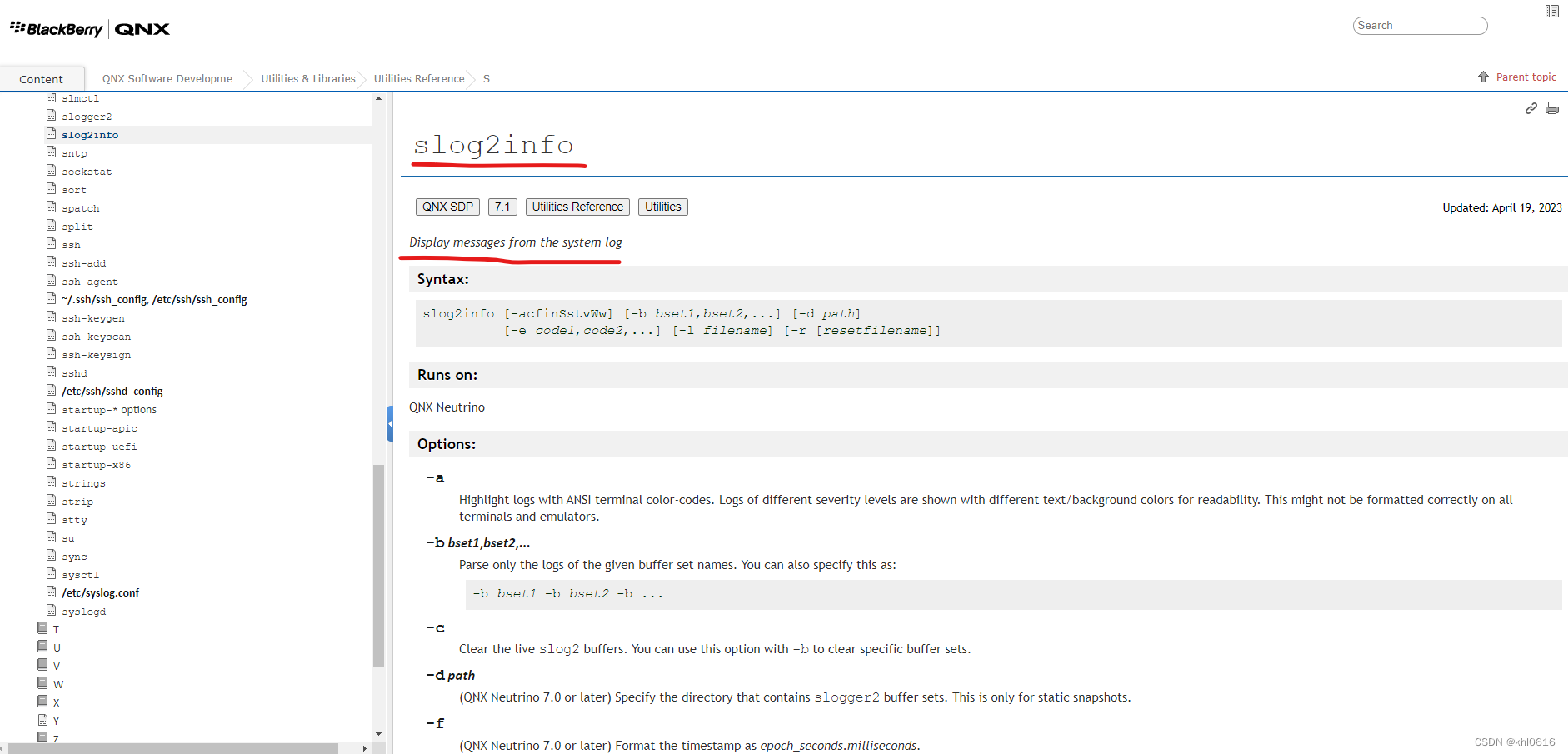Click the sidebar horizontal scrollbar
This screenshot has width=1568, height=754.
173,748
